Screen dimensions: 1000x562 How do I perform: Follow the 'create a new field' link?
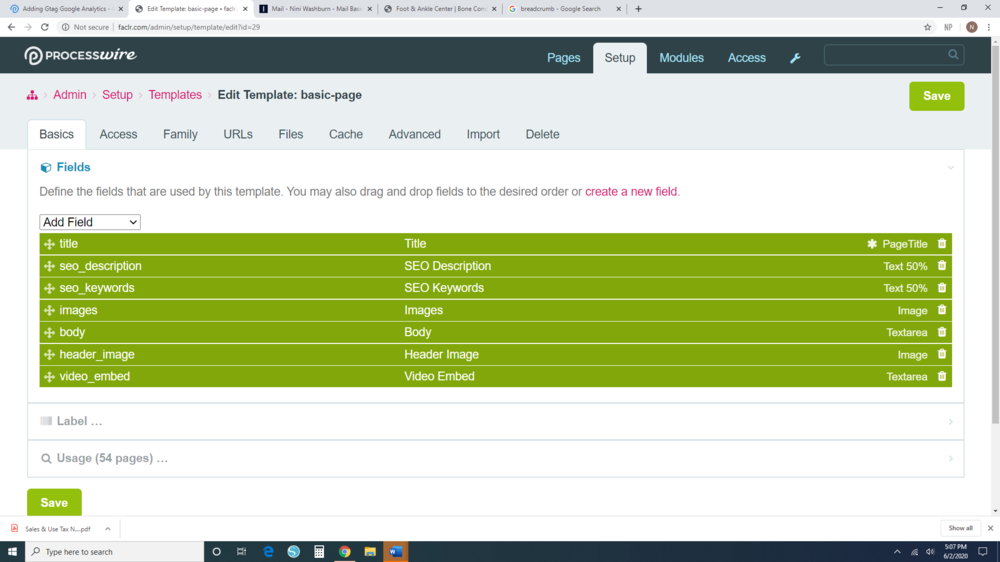pos(631,192)
